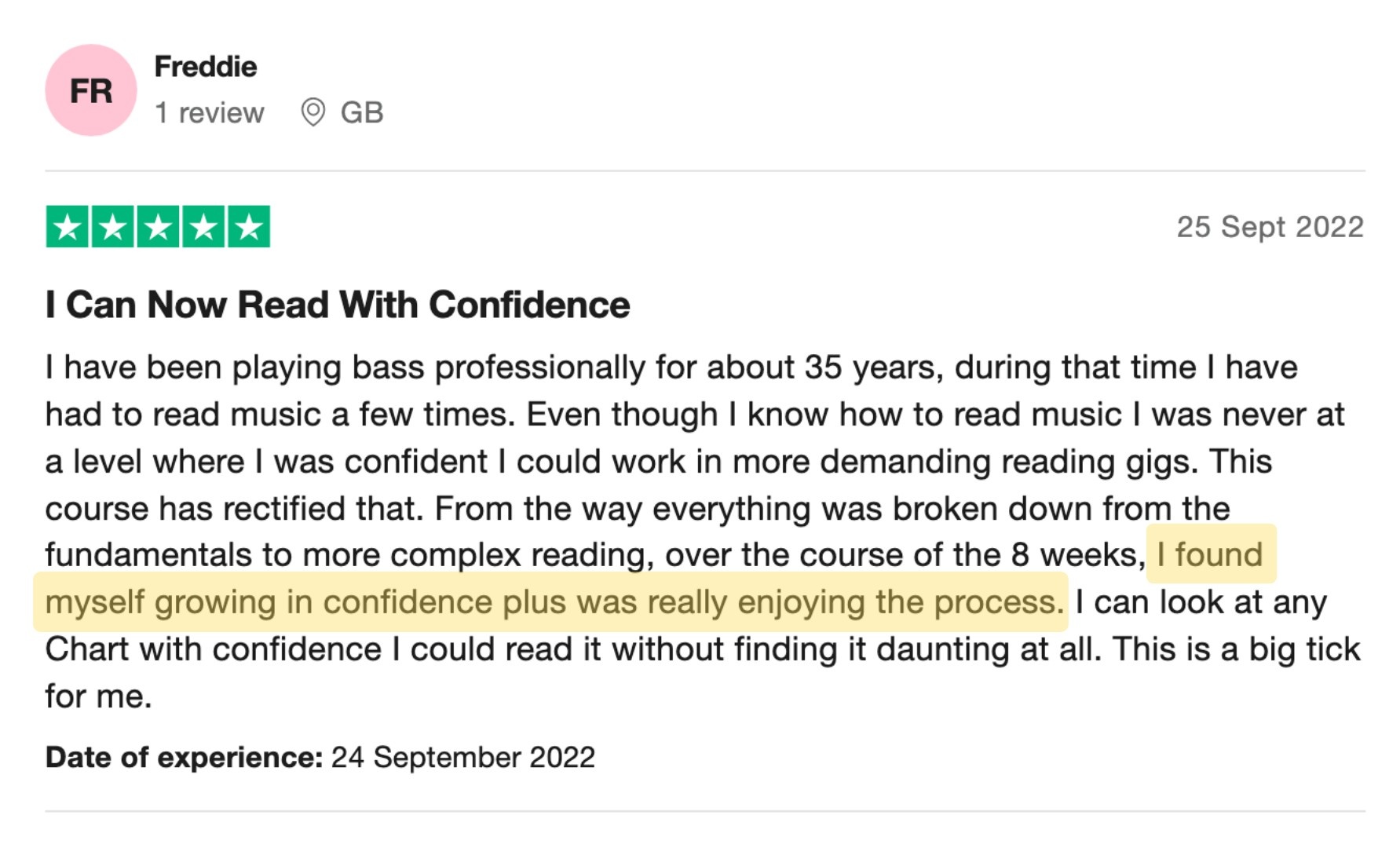Click the 25 Sept 2022 review date
The height and width of the screenshot is (848, 1400).
click(1270, 227)
